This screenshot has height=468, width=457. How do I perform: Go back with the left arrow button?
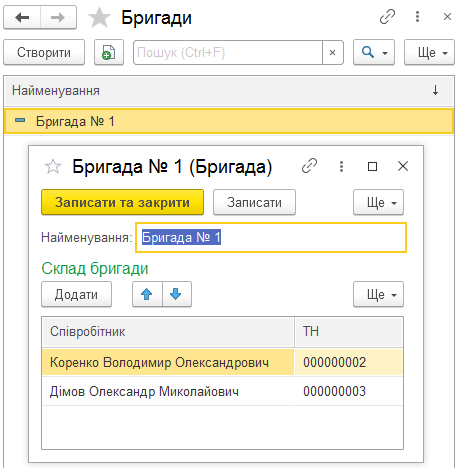click(22, 17)
